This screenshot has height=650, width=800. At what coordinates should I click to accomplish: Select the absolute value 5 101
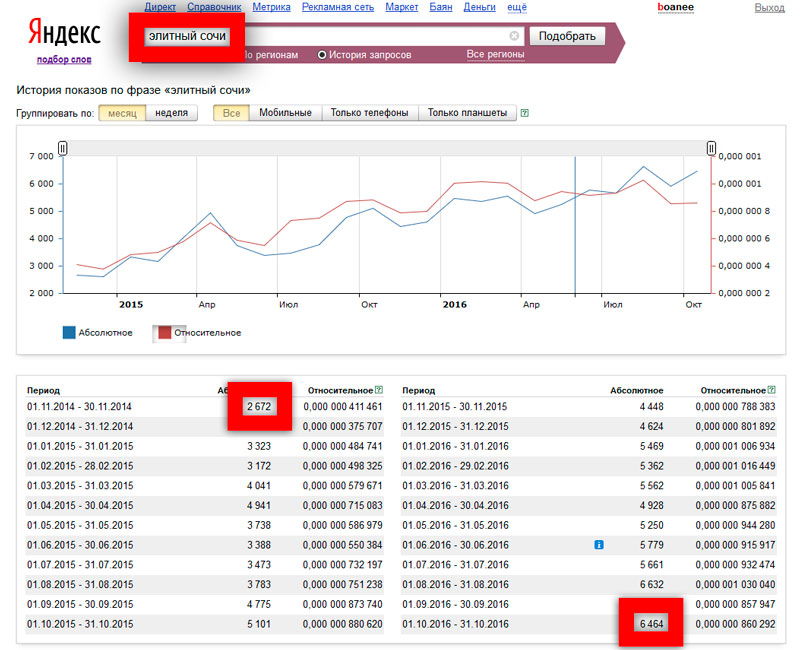coord(259,624)
